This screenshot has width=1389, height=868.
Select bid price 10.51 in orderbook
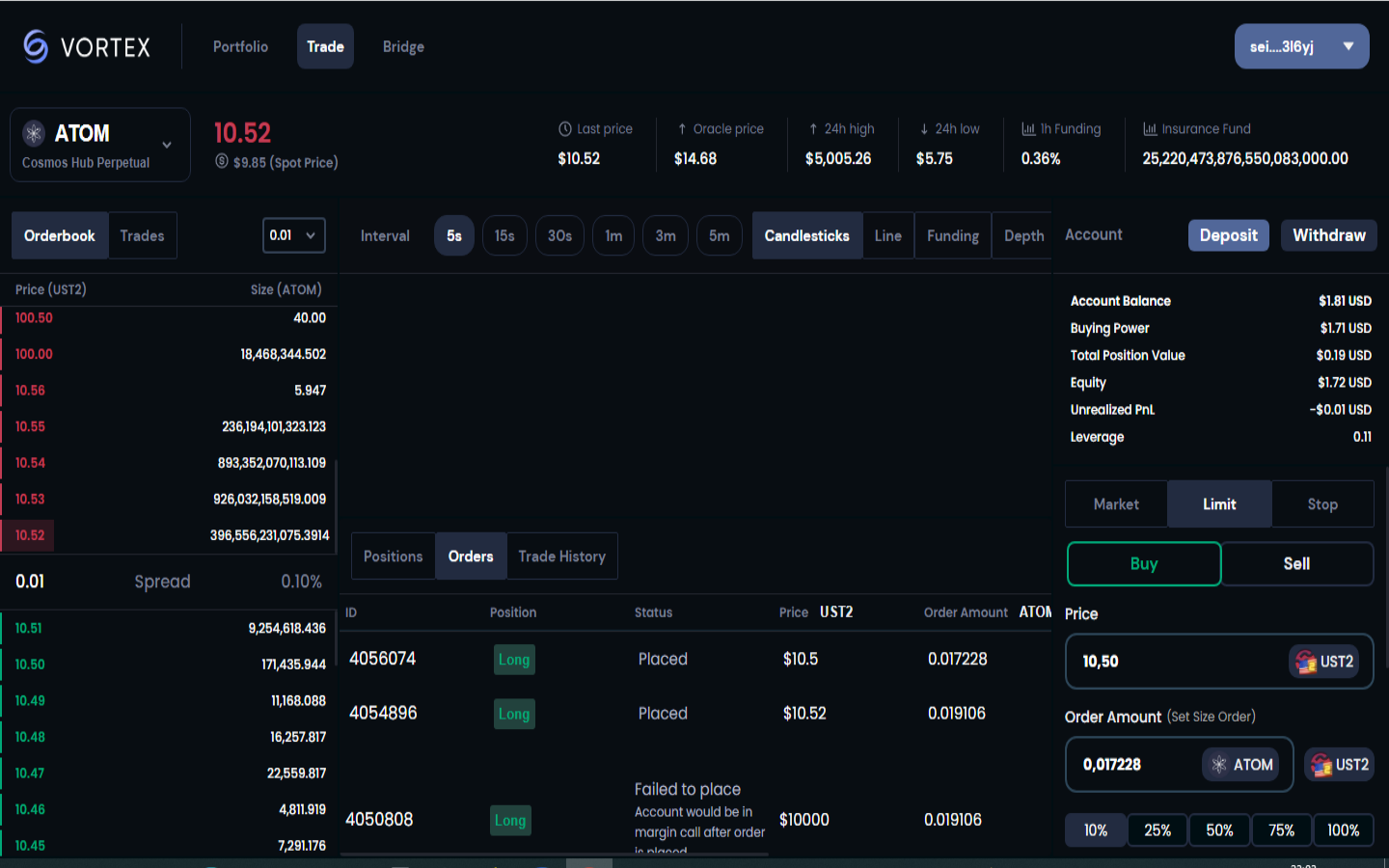pos(28,628)
